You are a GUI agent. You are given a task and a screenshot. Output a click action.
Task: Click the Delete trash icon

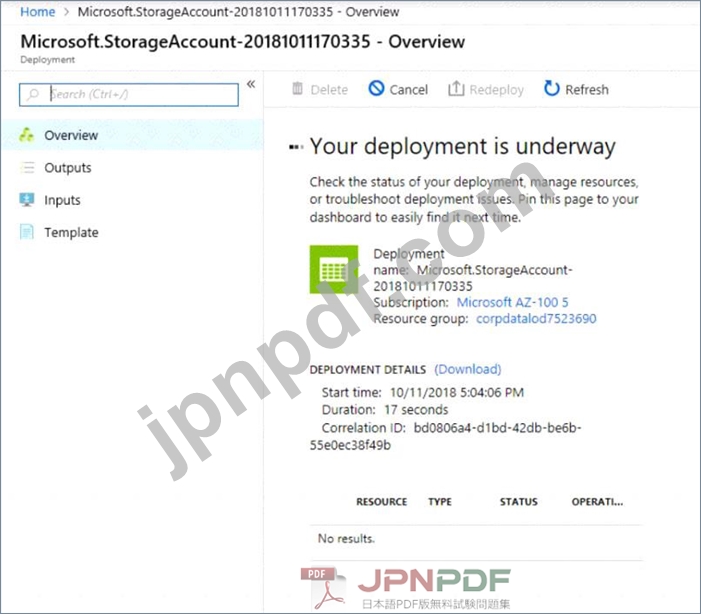297,89
